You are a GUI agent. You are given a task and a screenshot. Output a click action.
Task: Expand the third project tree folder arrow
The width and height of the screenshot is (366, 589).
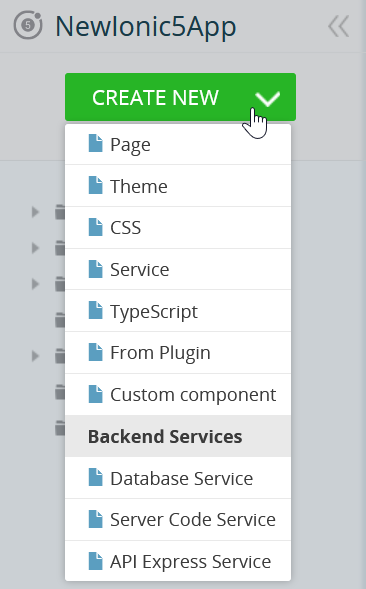tap(35, 284)
